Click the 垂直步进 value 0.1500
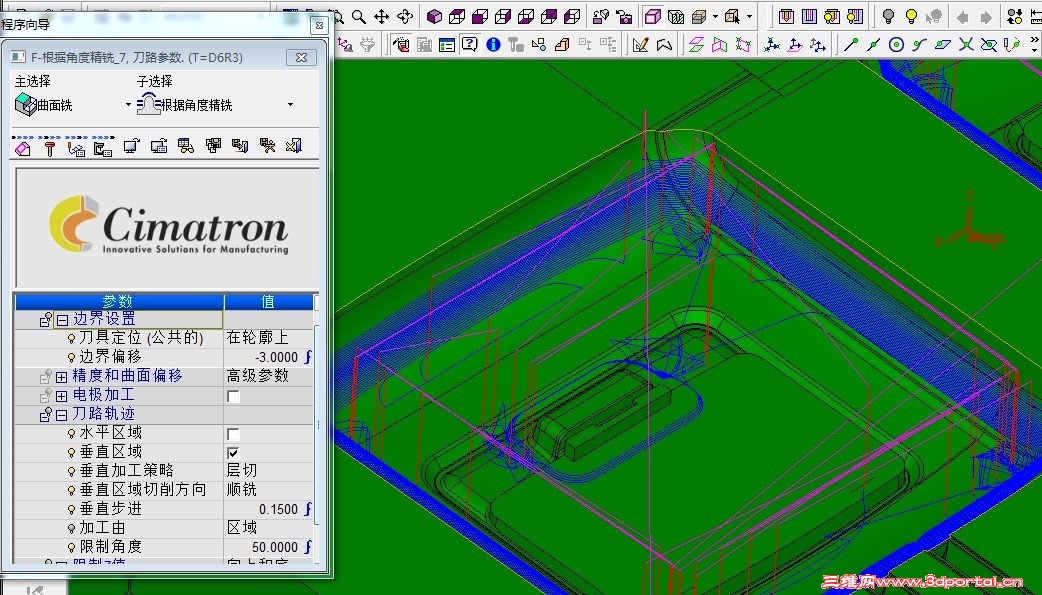The width and height of the screenshot is (1042, 595). 278,509
